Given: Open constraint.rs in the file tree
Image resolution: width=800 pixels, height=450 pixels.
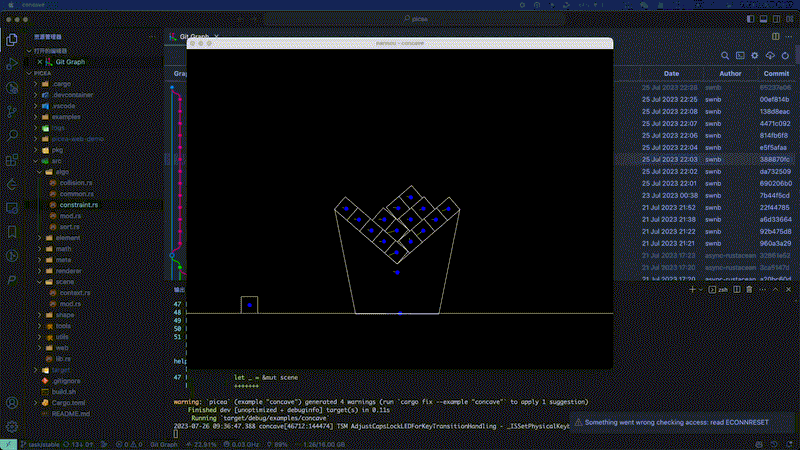Looking at the screenshot, I should [79, 205].
